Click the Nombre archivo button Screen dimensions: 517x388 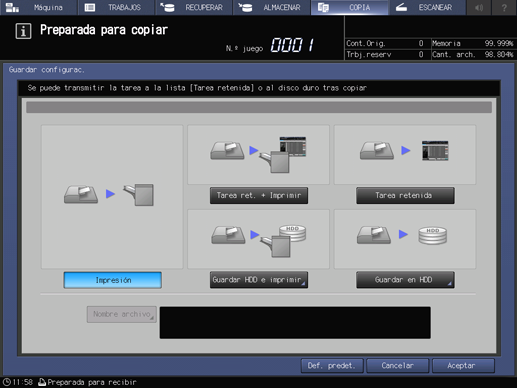122,314
